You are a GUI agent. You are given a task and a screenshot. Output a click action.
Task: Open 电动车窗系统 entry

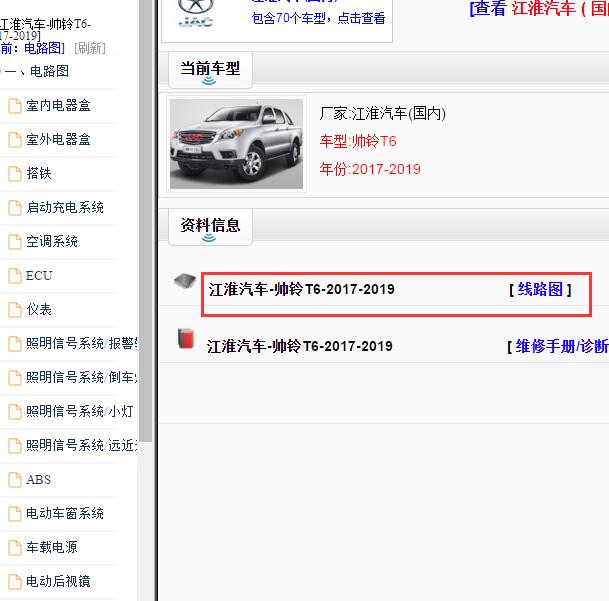point(65,514)
